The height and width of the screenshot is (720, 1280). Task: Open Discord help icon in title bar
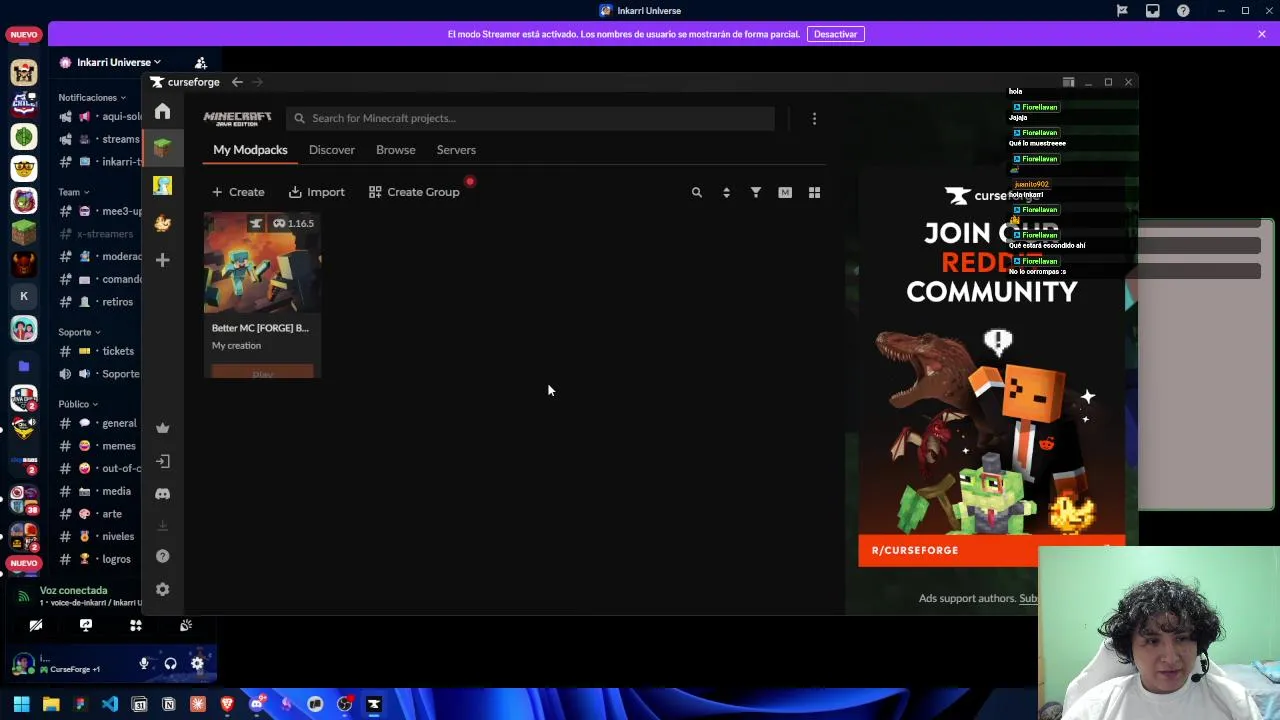(x=1184, y=11)
